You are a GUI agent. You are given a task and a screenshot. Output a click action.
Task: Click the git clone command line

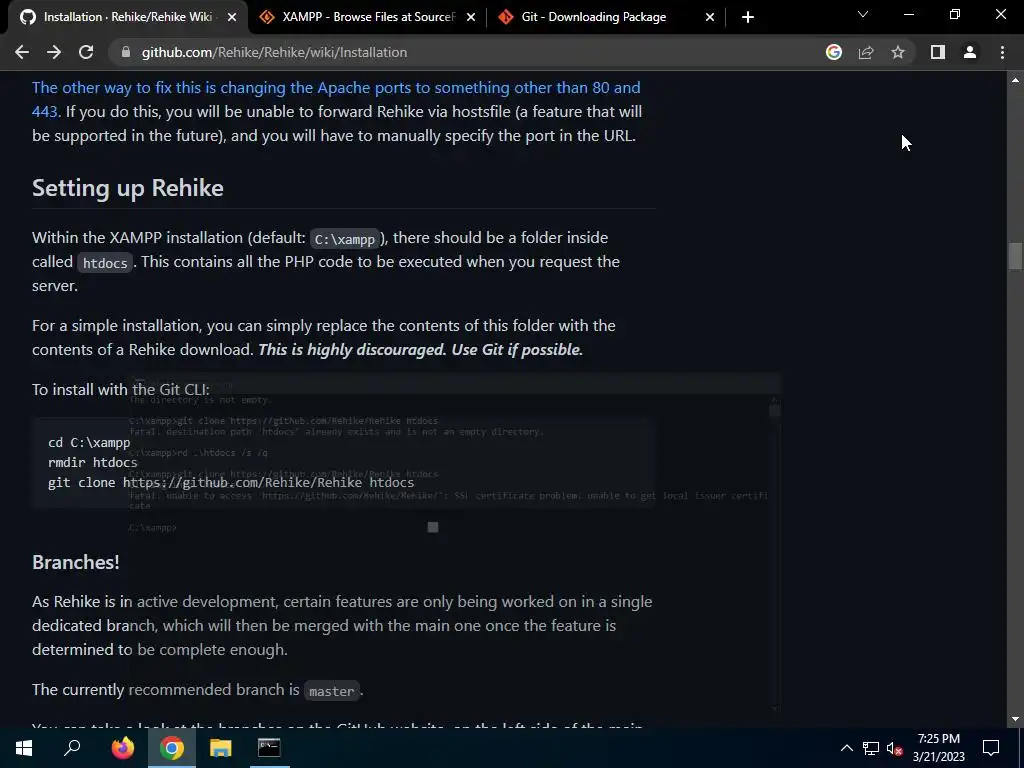[231, 483]
